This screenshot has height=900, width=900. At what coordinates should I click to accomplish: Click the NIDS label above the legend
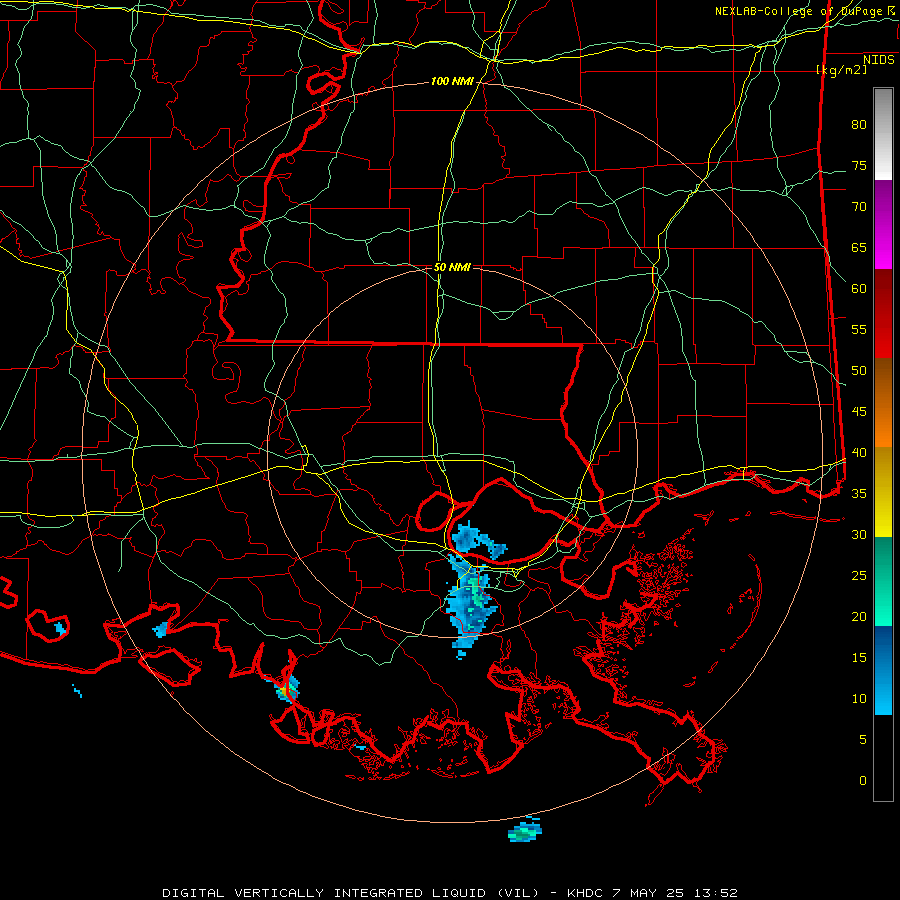pos(879,60)
